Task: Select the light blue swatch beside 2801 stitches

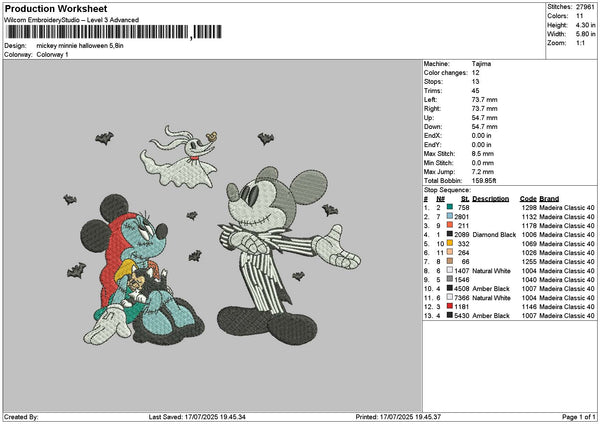Action: (x=450, y=217)
